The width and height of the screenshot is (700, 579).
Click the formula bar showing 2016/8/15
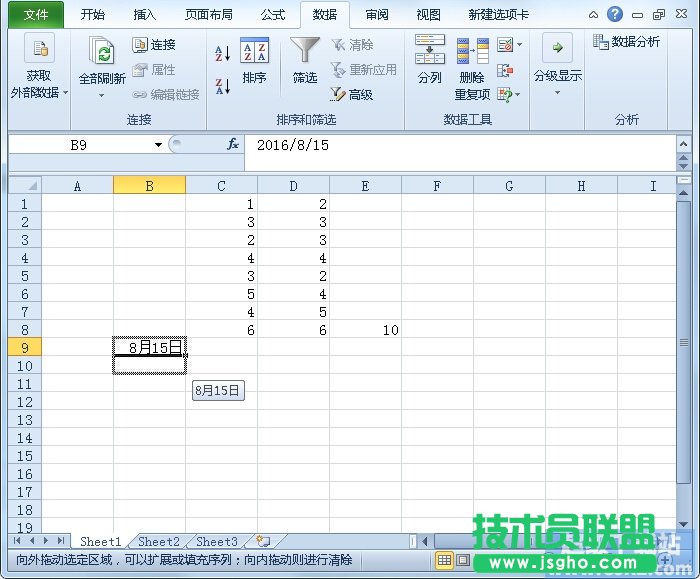click(460, 146)
